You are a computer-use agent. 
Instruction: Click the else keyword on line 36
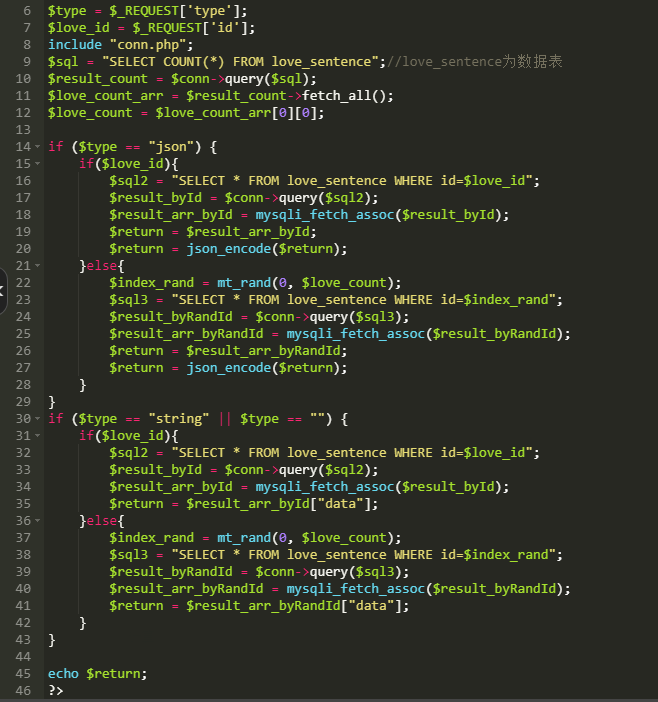coord(102,521)
